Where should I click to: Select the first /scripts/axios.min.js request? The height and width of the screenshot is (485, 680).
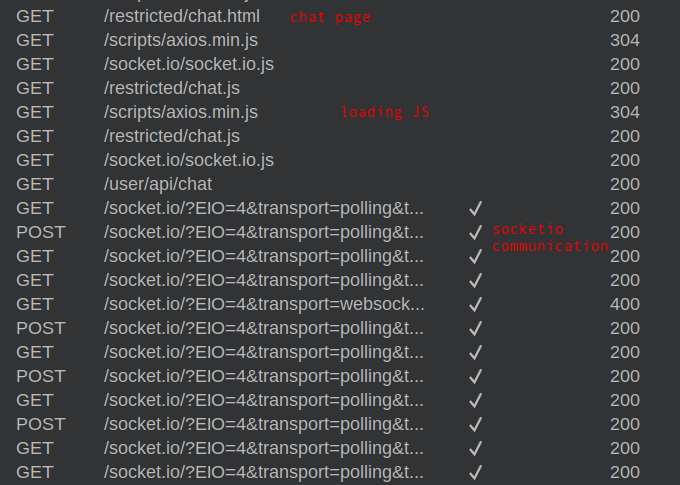tap(180, 40)
